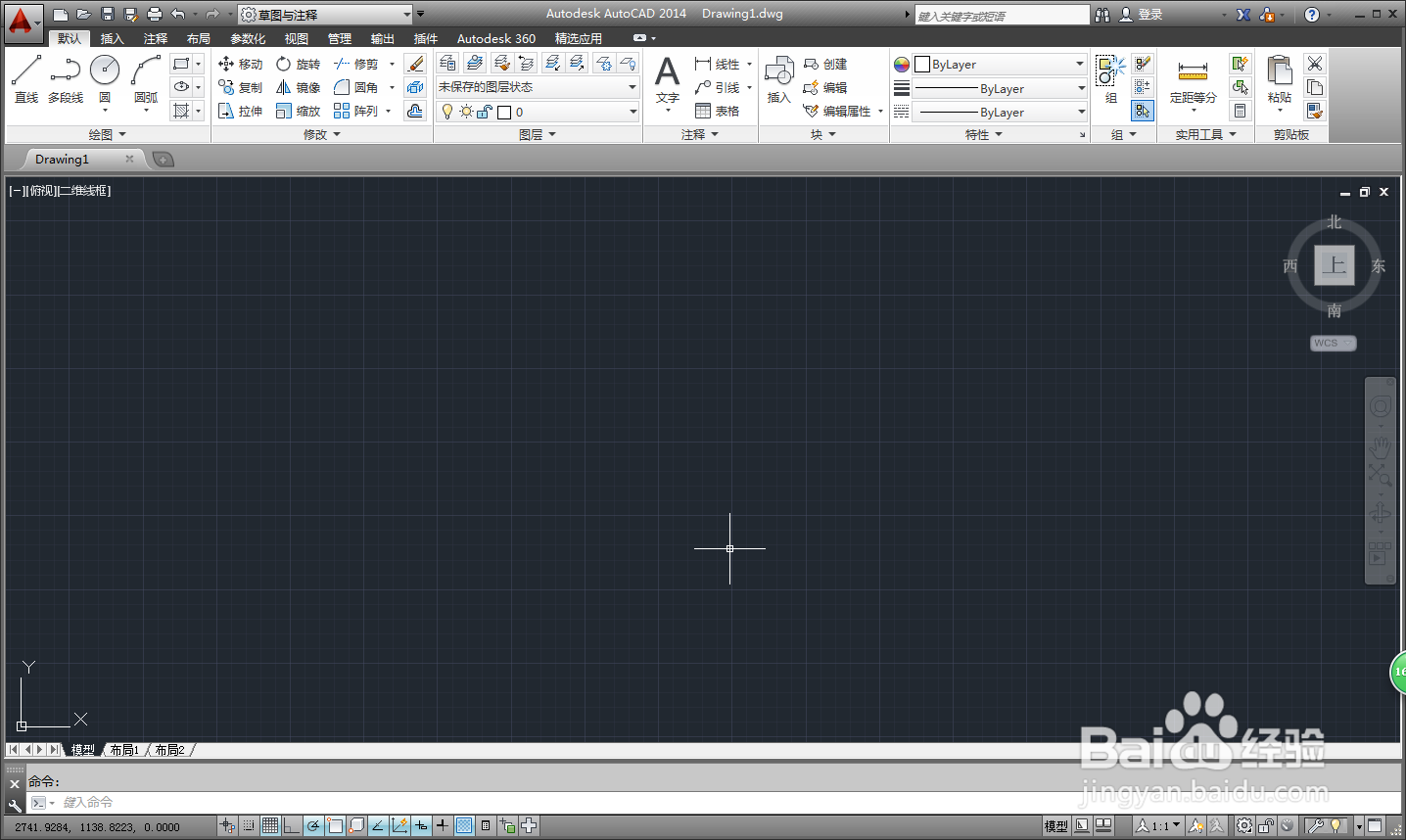This screenshot has height=840, width=1406.
Task: Toggle Ortho mode in status bar
Action: 292,826
